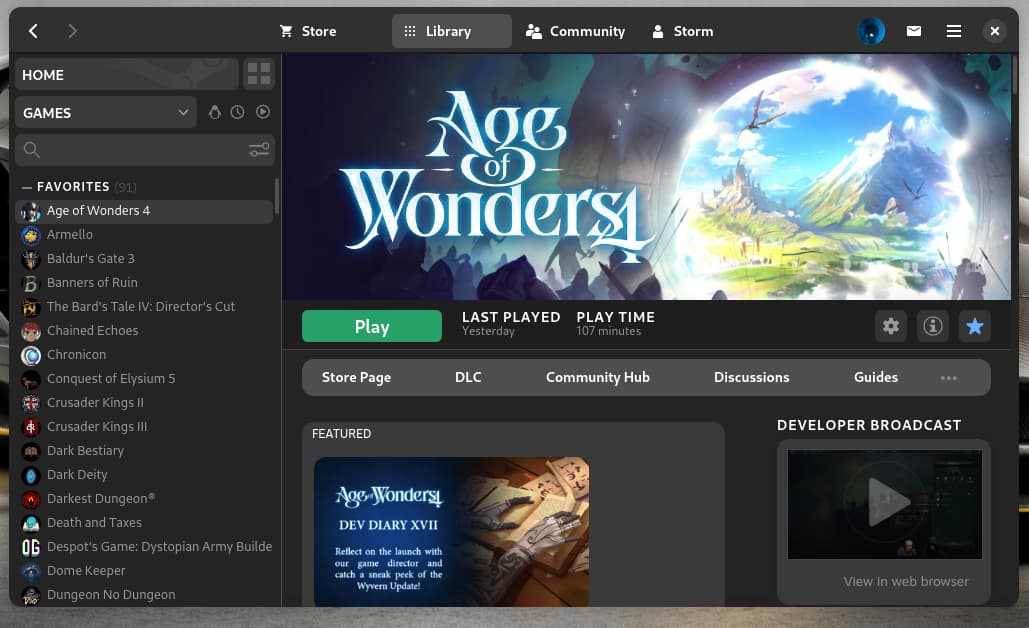Screen dimensions: 1029x628
Task: Click the game list scrollbar
Action: pyautogui.click(x=277, y=196)
